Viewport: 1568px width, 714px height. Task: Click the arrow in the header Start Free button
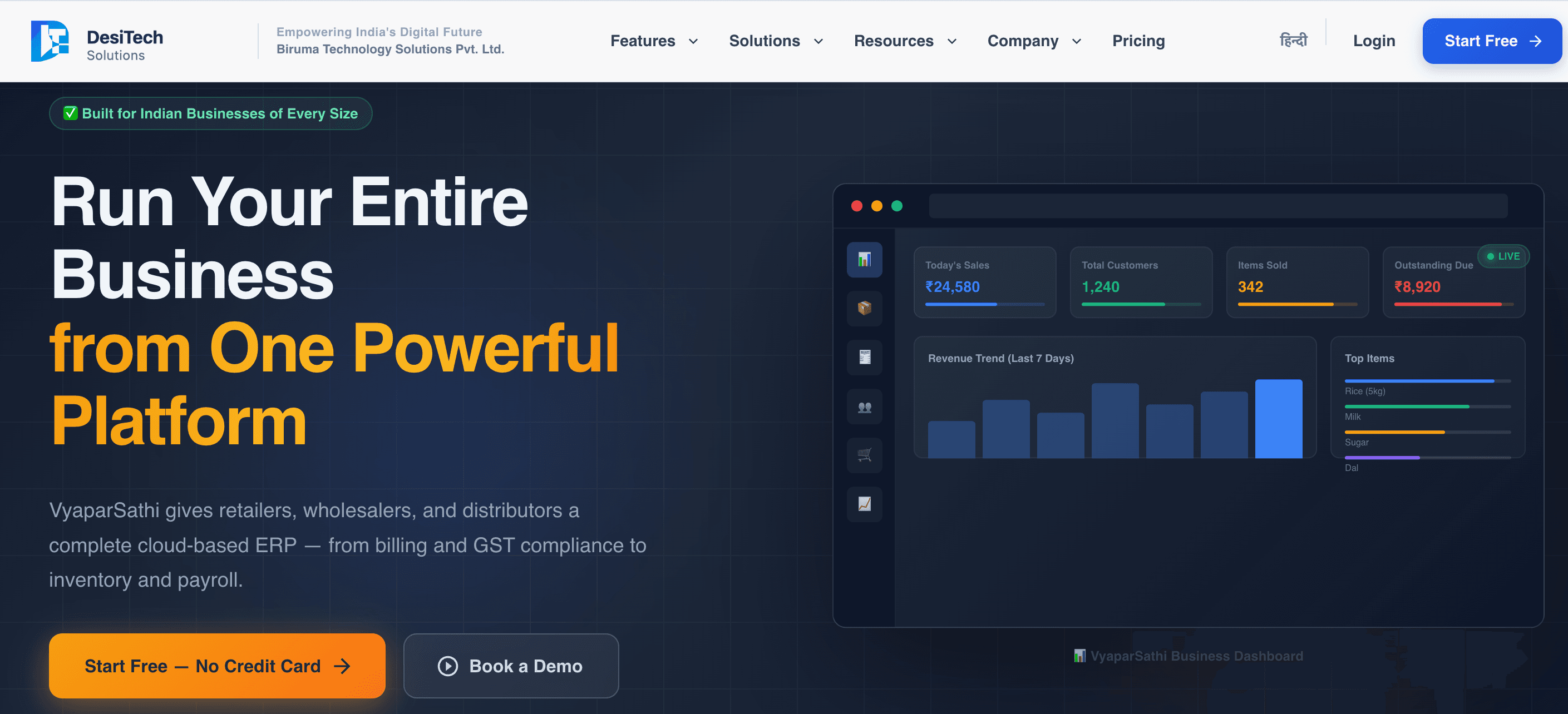pos(1536,41)
